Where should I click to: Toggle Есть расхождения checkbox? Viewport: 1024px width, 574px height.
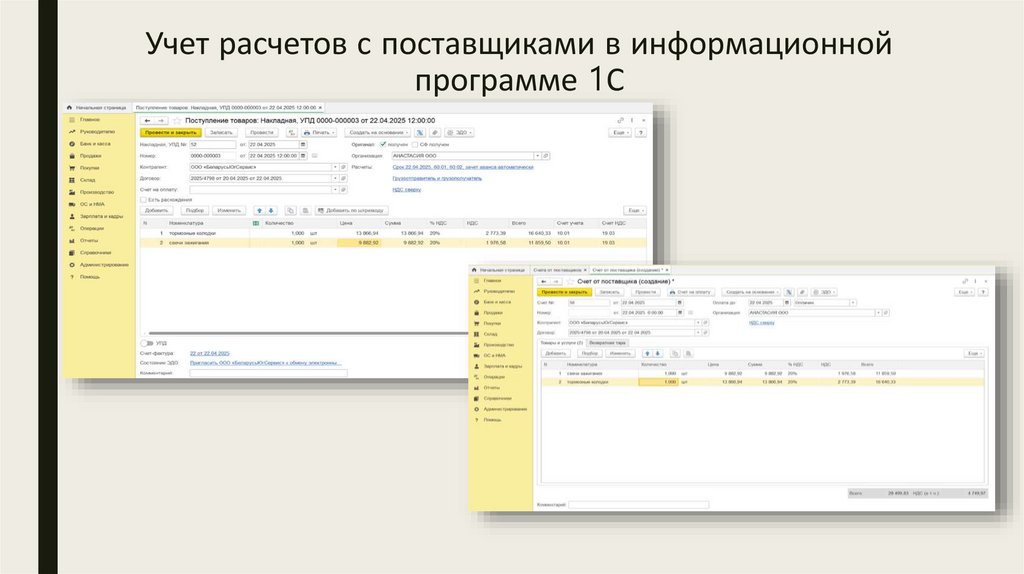[x=143, y=200]
